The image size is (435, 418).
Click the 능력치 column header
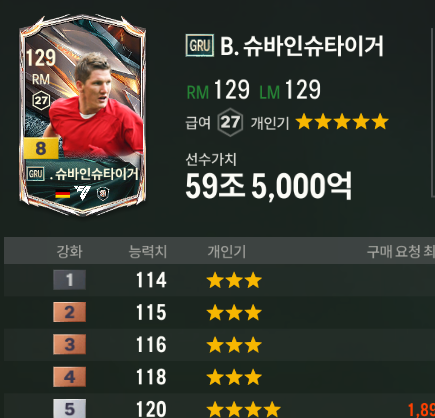[x=148, y=251]
